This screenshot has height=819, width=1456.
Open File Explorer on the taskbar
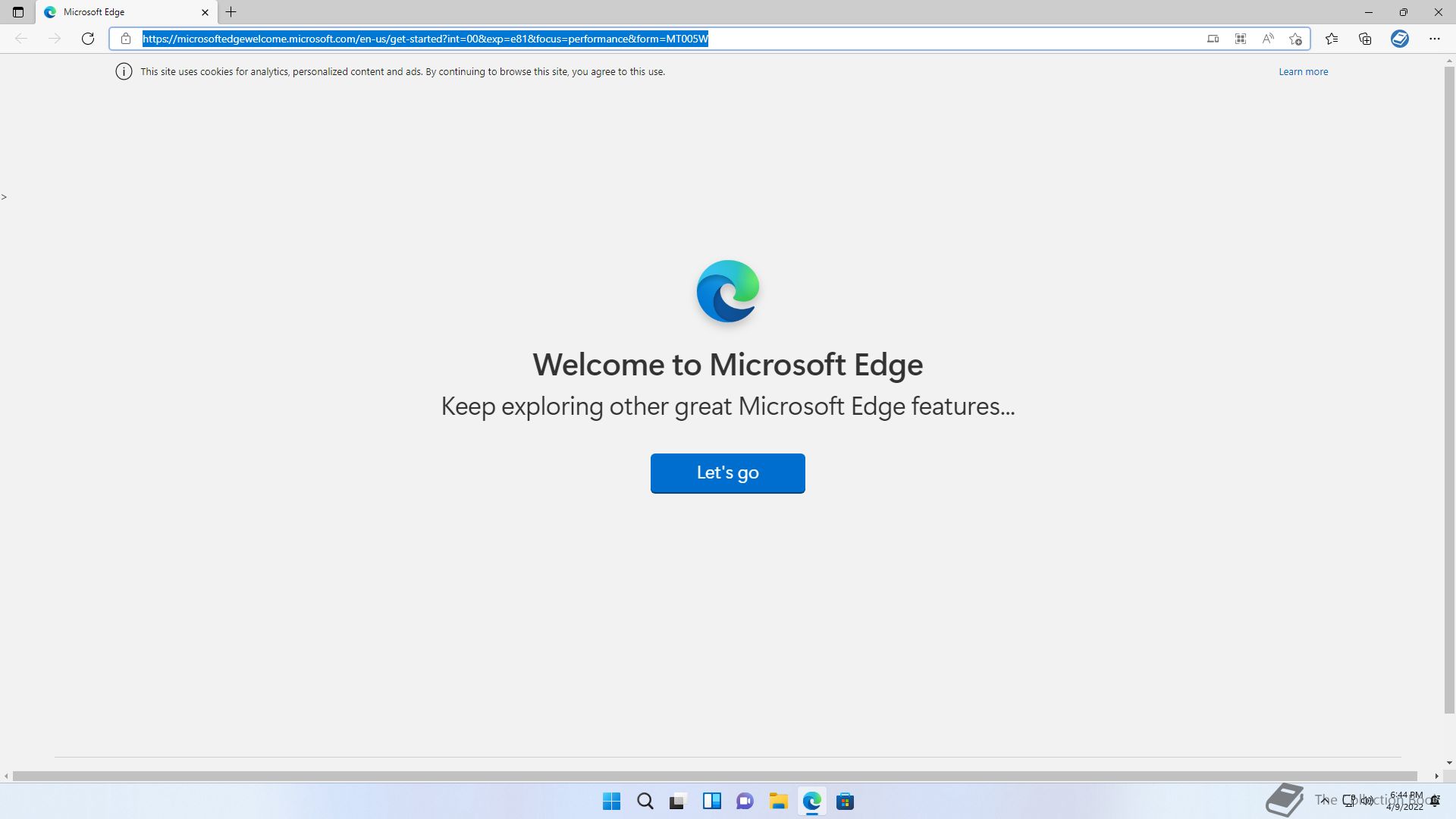coord(778,801)
